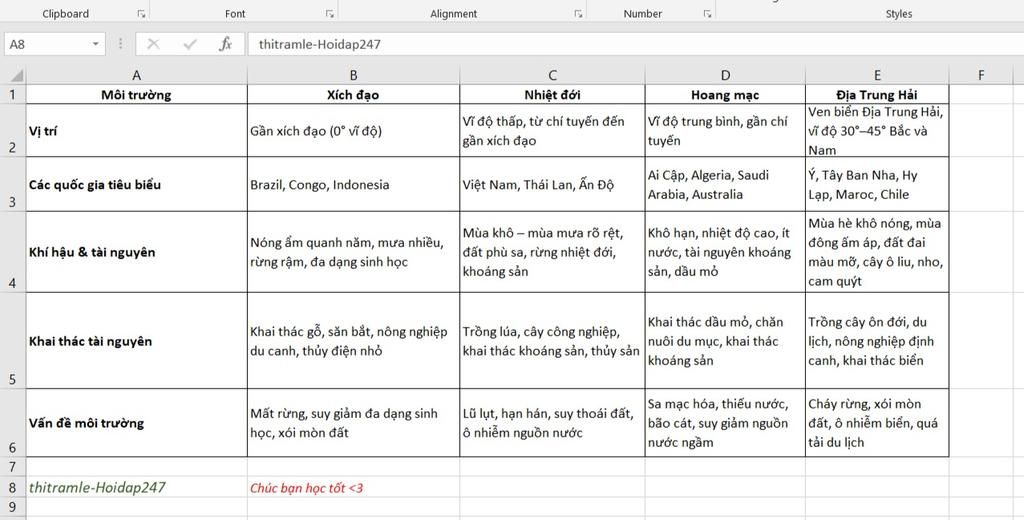Click cell 'Ai Cập, Algeria, Saudi Arabia, Australia'
Viewport: 1024px width, 520px height.
coord(725,184)
